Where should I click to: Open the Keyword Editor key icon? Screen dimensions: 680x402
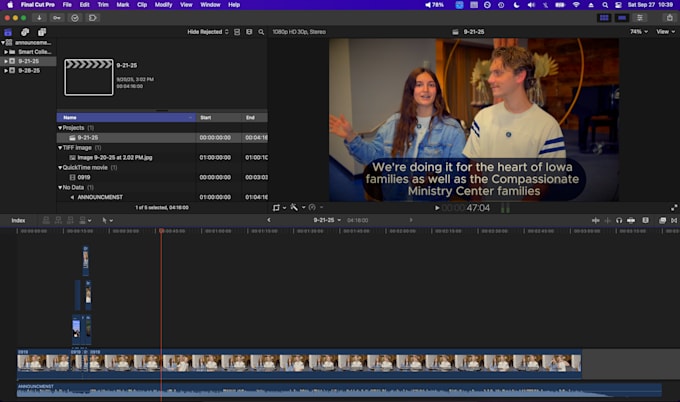(x=57, y=18)
